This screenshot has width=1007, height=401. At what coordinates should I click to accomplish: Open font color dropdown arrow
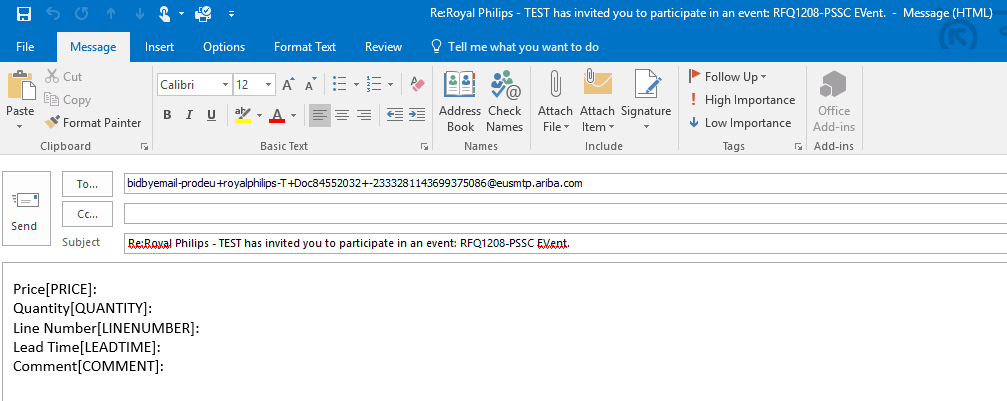coord(293,116)
